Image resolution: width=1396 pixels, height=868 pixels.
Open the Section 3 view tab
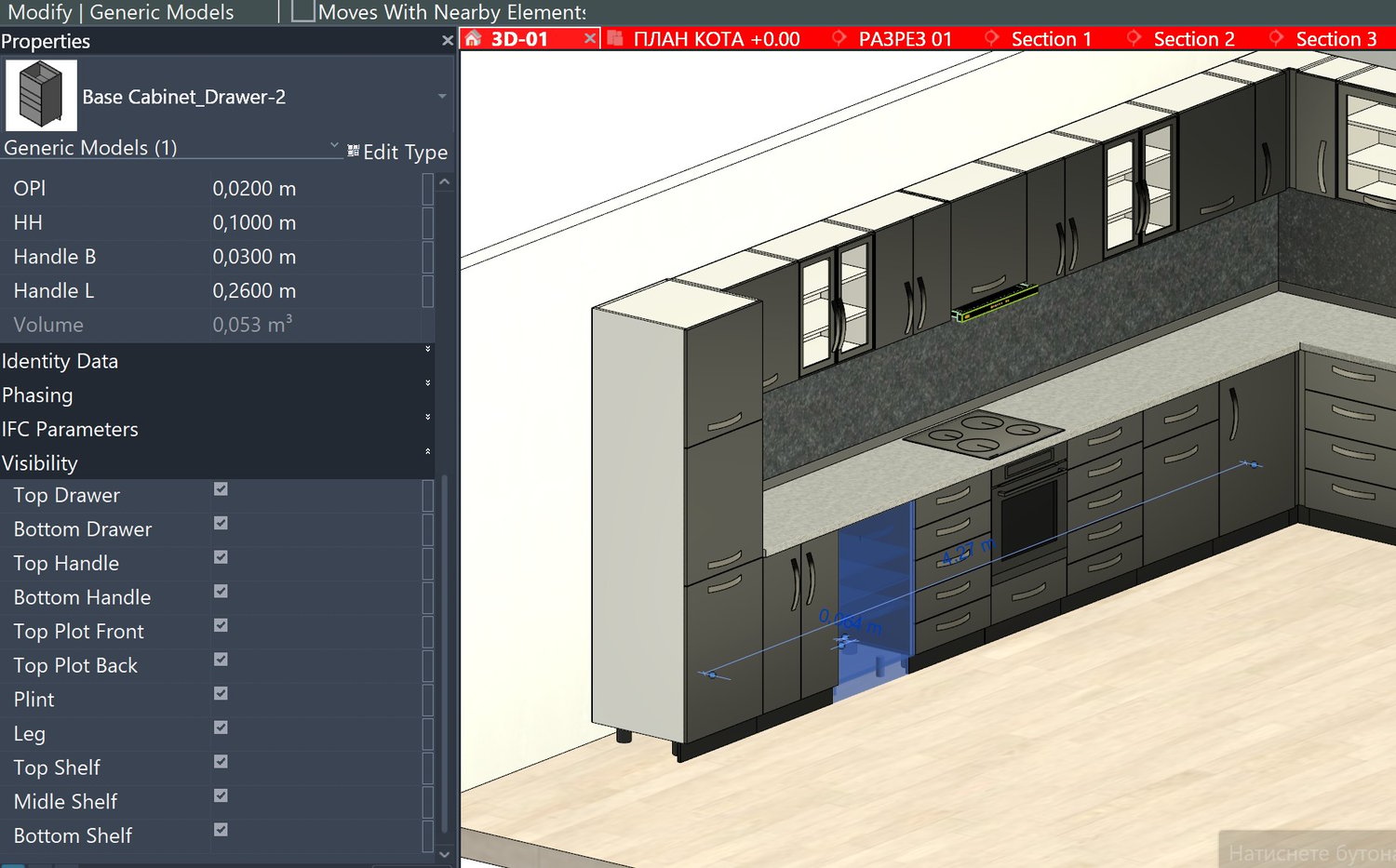coord(1336,39)
